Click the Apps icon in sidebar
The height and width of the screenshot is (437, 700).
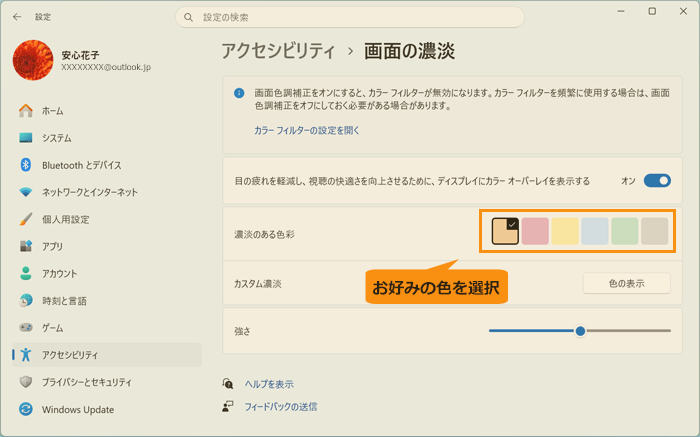[x=26, y=246]
